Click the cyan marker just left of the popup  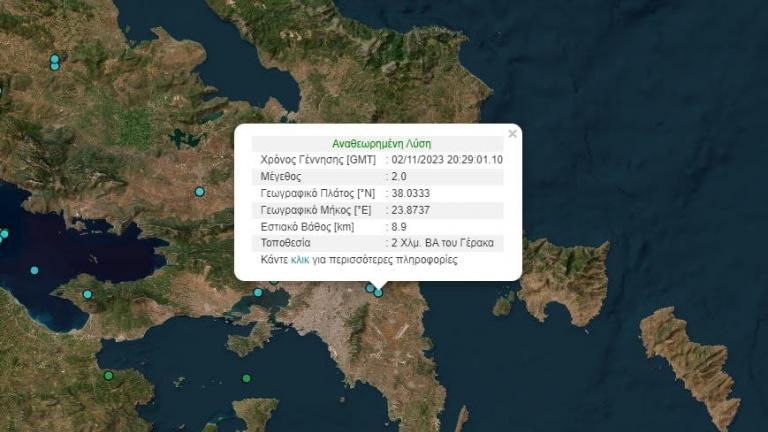pos(200,191)
